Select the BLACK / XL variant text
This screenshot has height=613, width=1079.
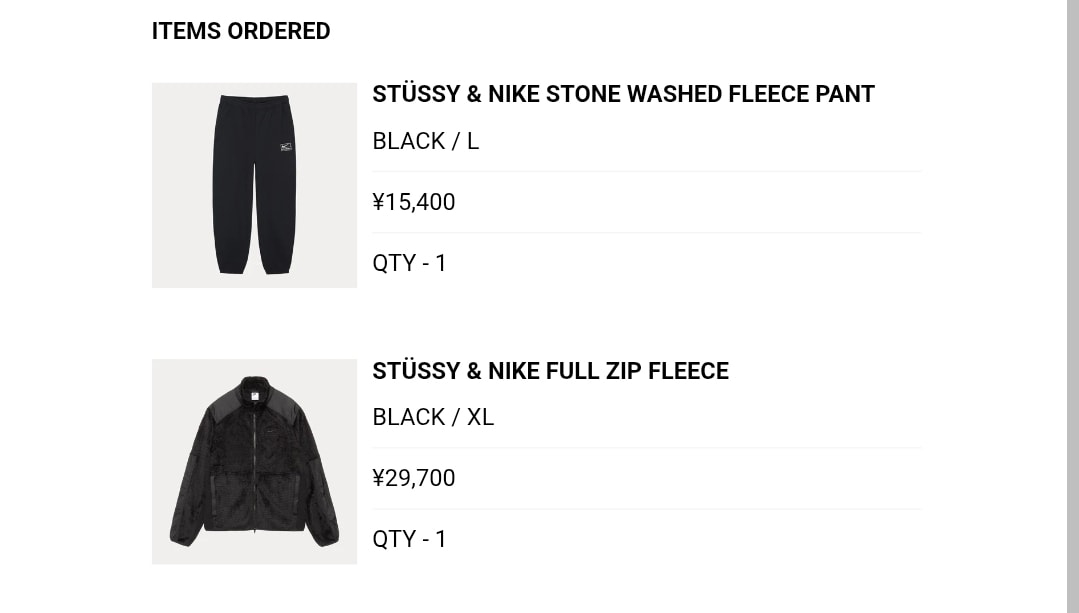[x=433, y=417]
